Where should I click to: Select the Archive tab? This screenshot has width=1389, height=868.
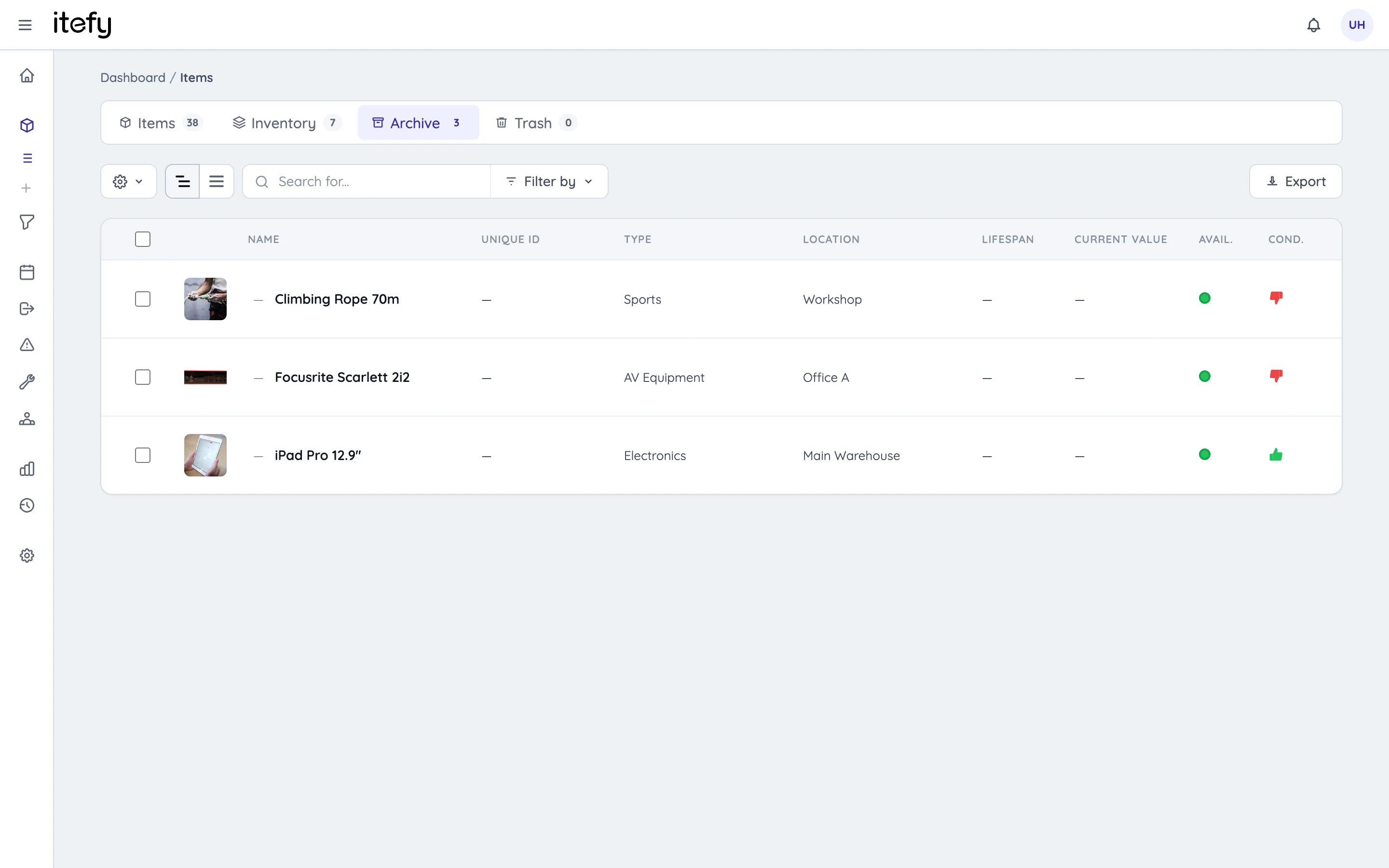coord(419,123)
